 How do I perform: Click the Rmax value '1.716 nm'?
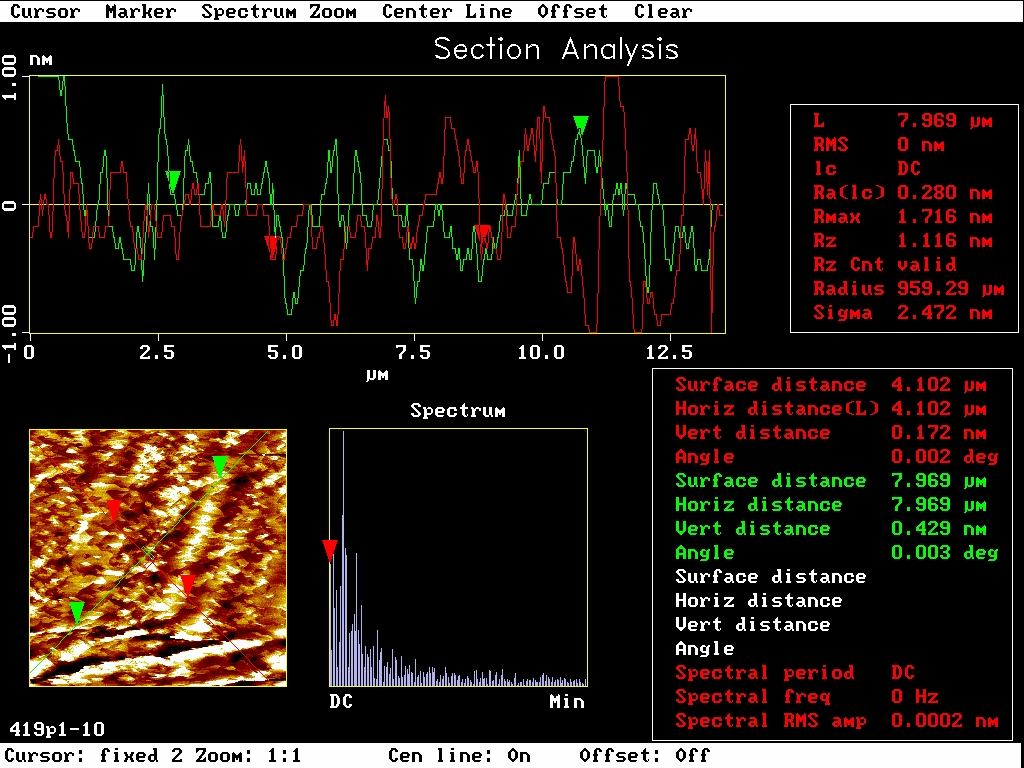944,216
